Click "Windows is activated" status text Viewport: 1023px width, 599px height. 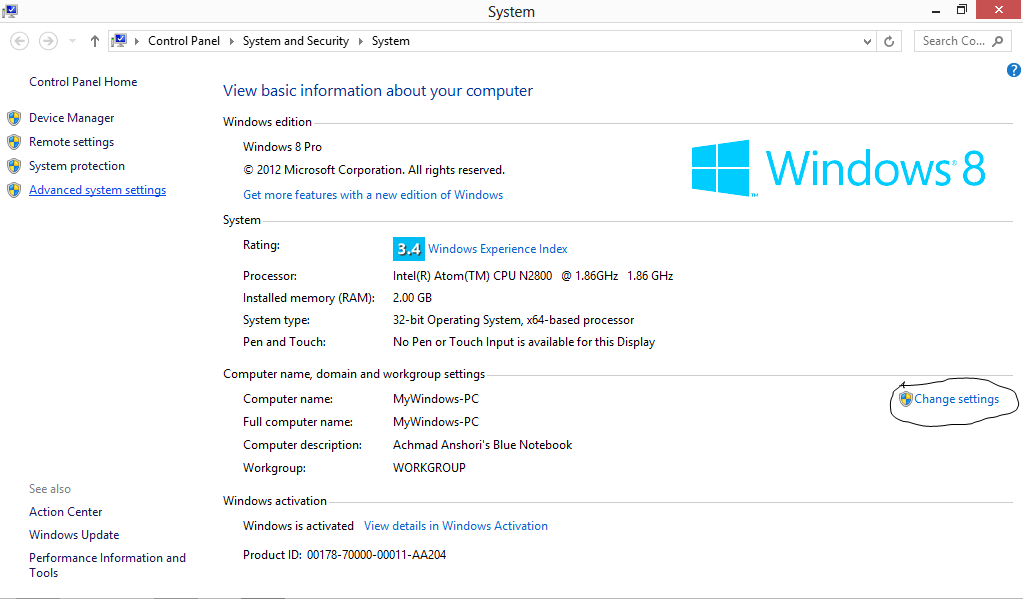tap(298, 526)
